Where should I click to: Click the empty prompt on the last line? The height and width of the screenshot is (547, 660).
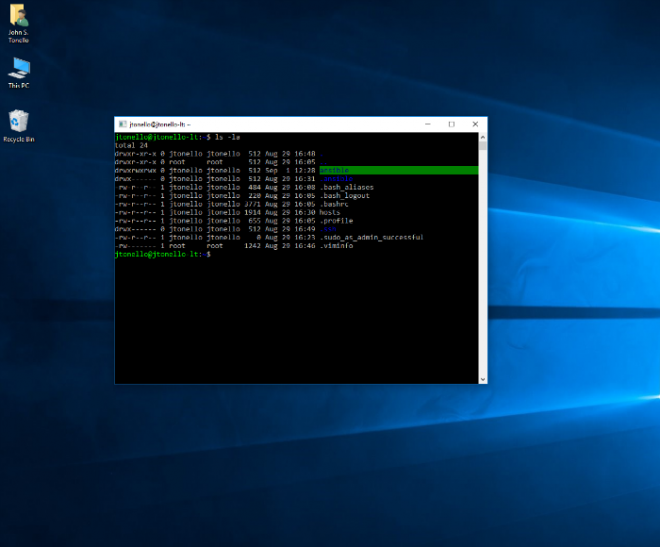[162, 254]
